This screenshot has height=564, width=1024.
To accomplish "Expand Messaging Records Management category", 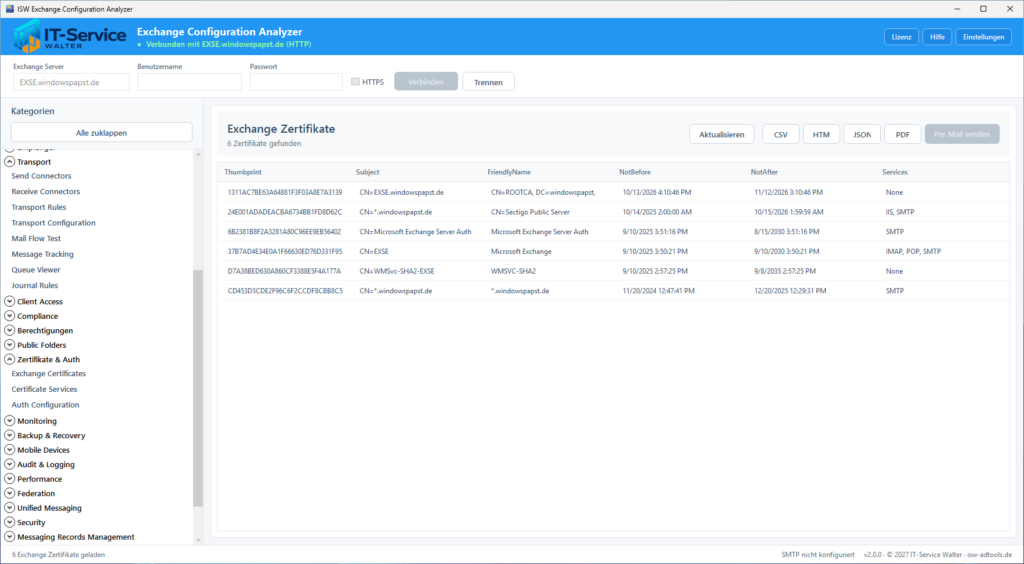I will (x=10, y=537).
